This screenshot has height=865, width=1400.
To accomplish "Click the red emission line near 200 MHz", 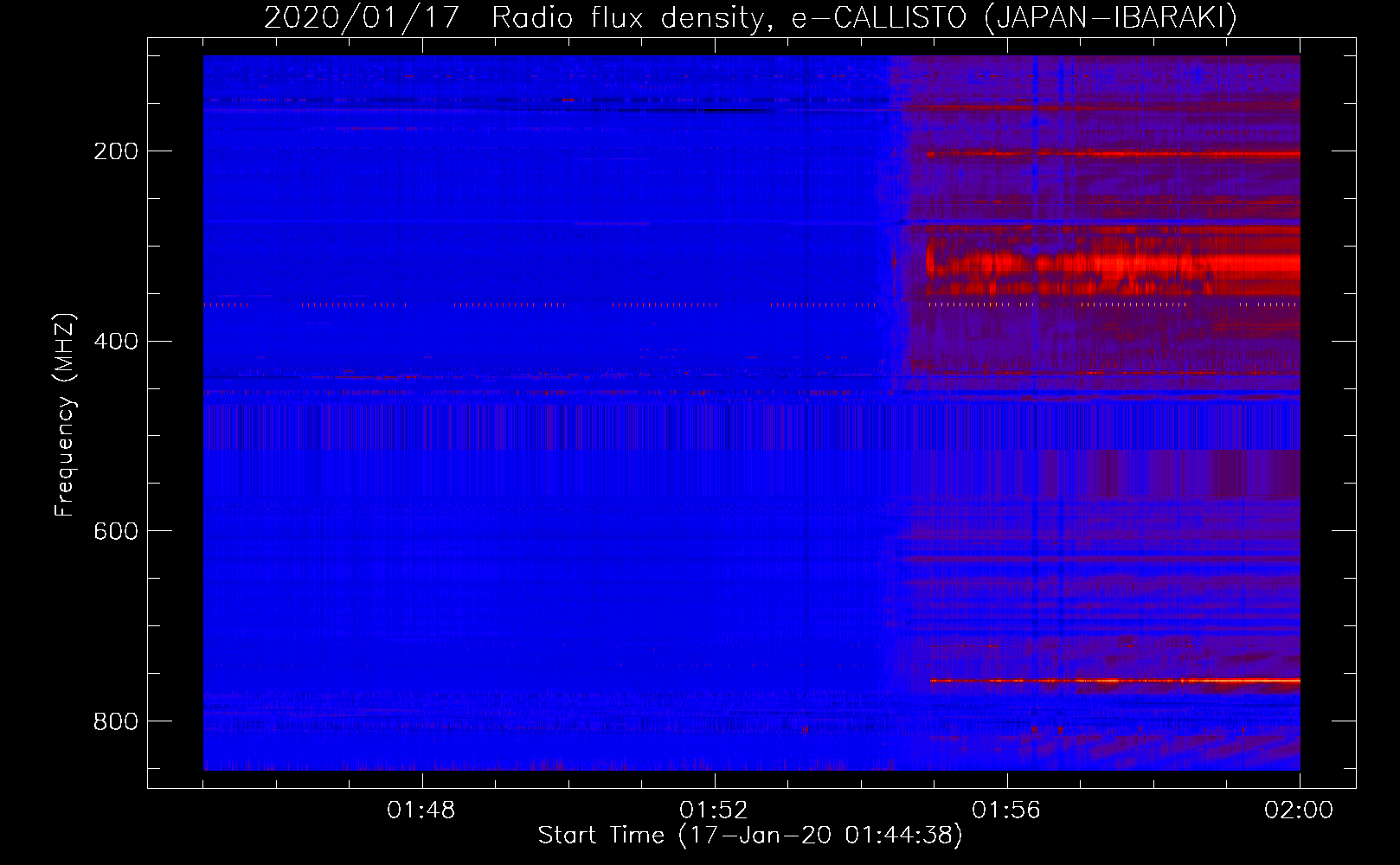I will 1114,155.
